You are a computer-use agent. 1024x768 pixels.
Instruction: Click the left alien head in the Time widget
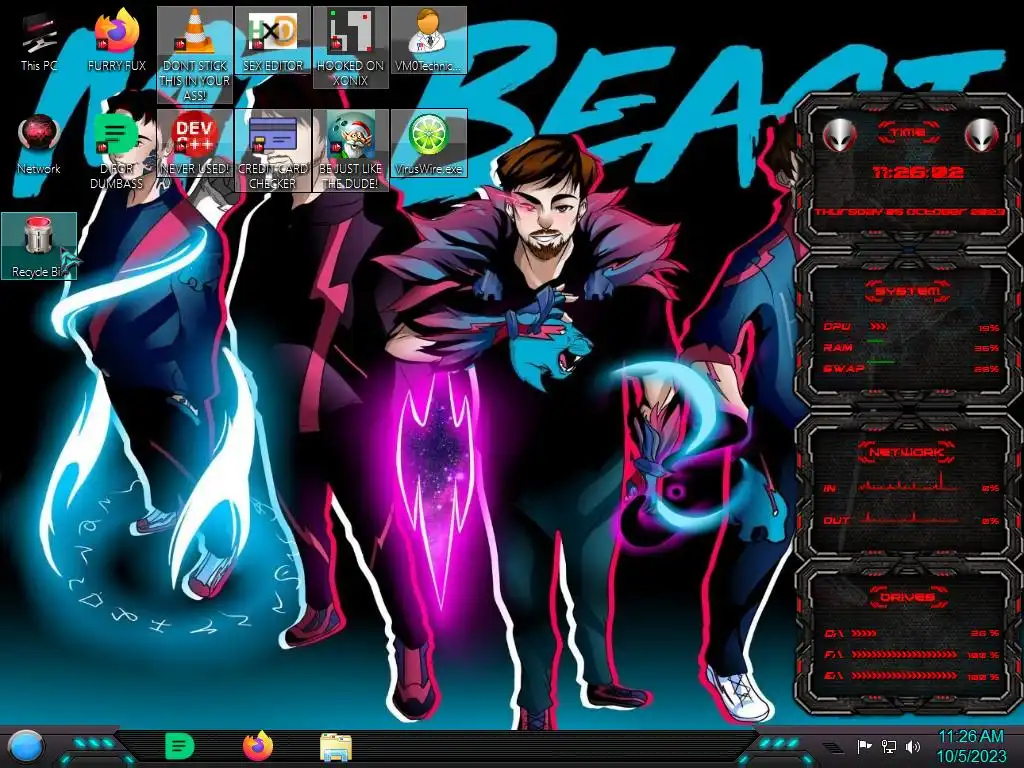[x=839, y=135]
